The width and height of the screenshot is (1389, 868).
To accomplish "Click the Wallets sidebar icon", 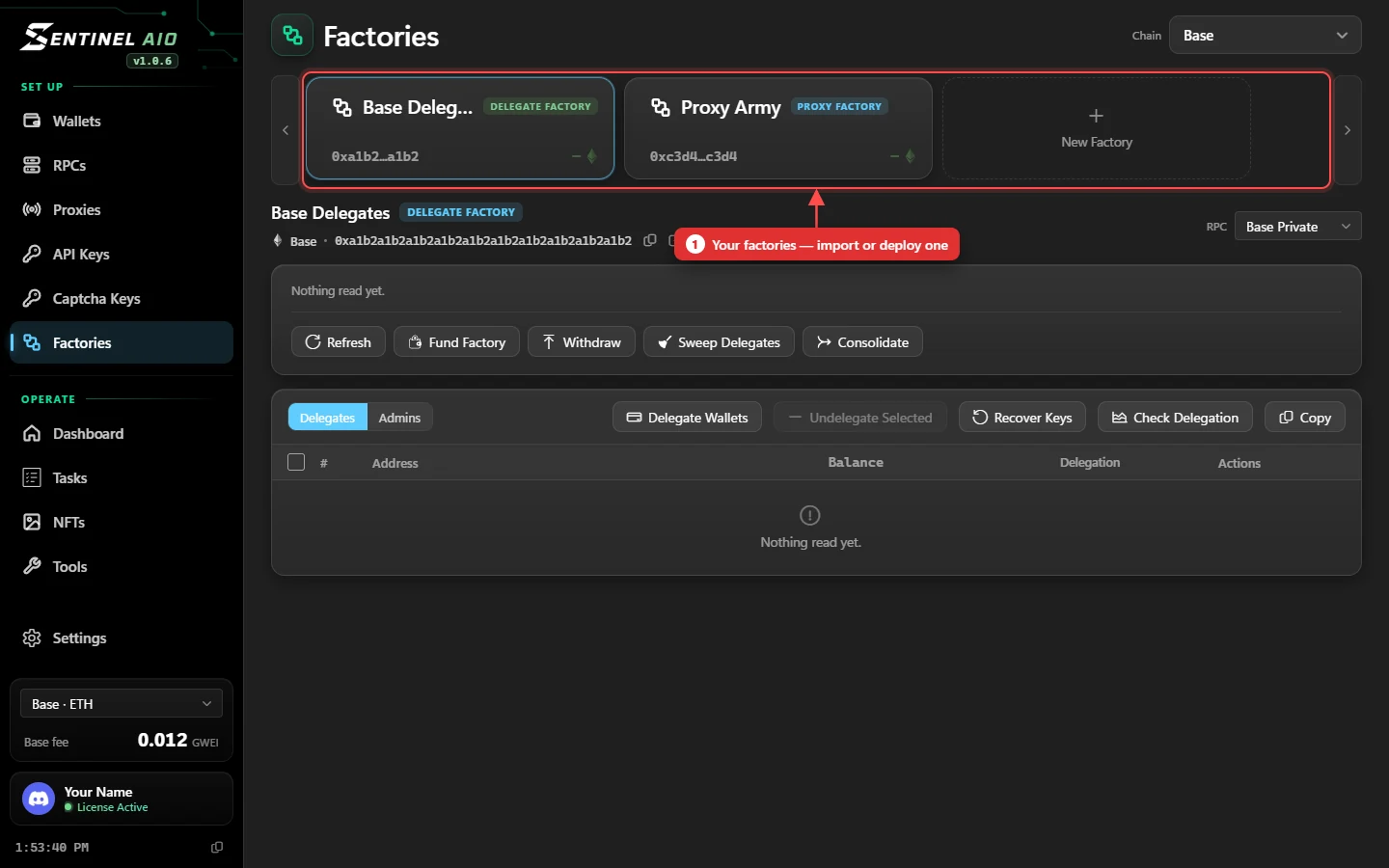I will pos(32,122).
